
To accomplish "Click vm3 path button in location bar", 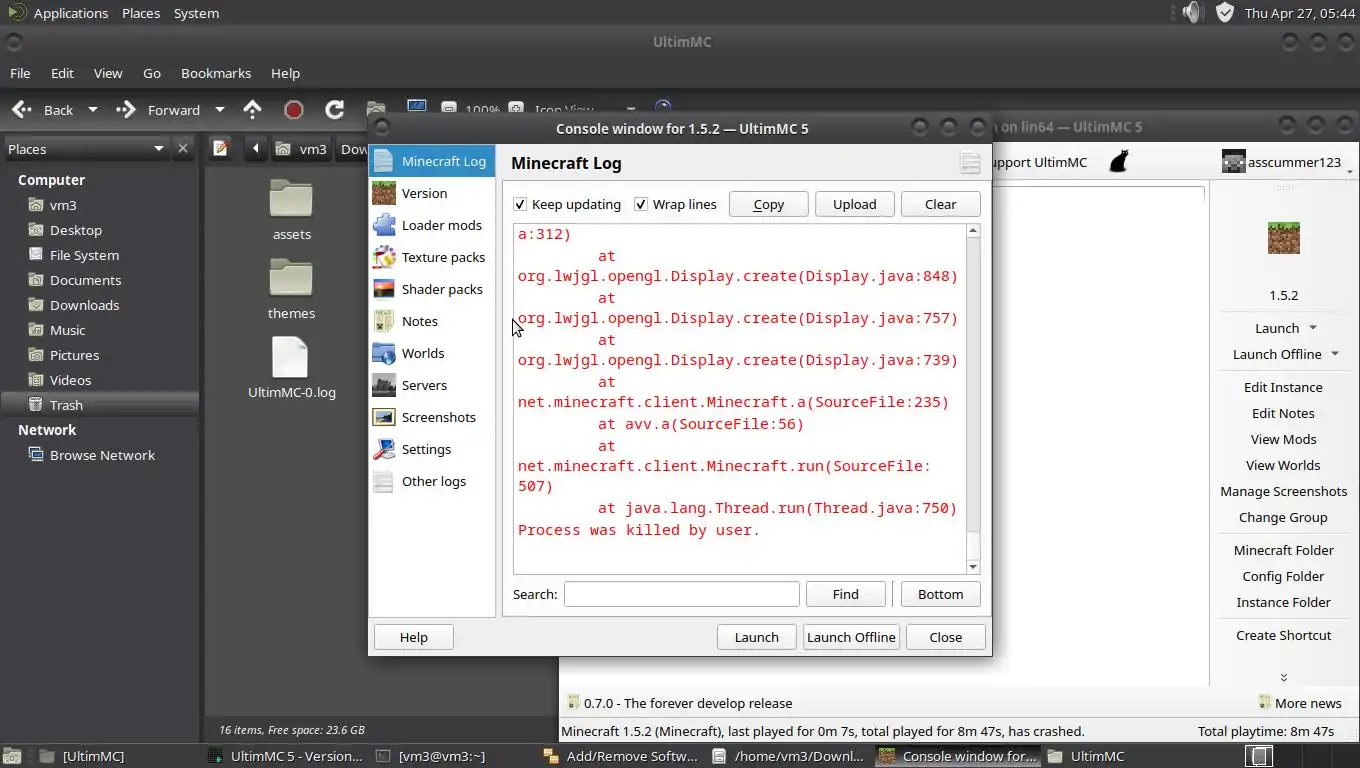I will (x=302, y=148).
